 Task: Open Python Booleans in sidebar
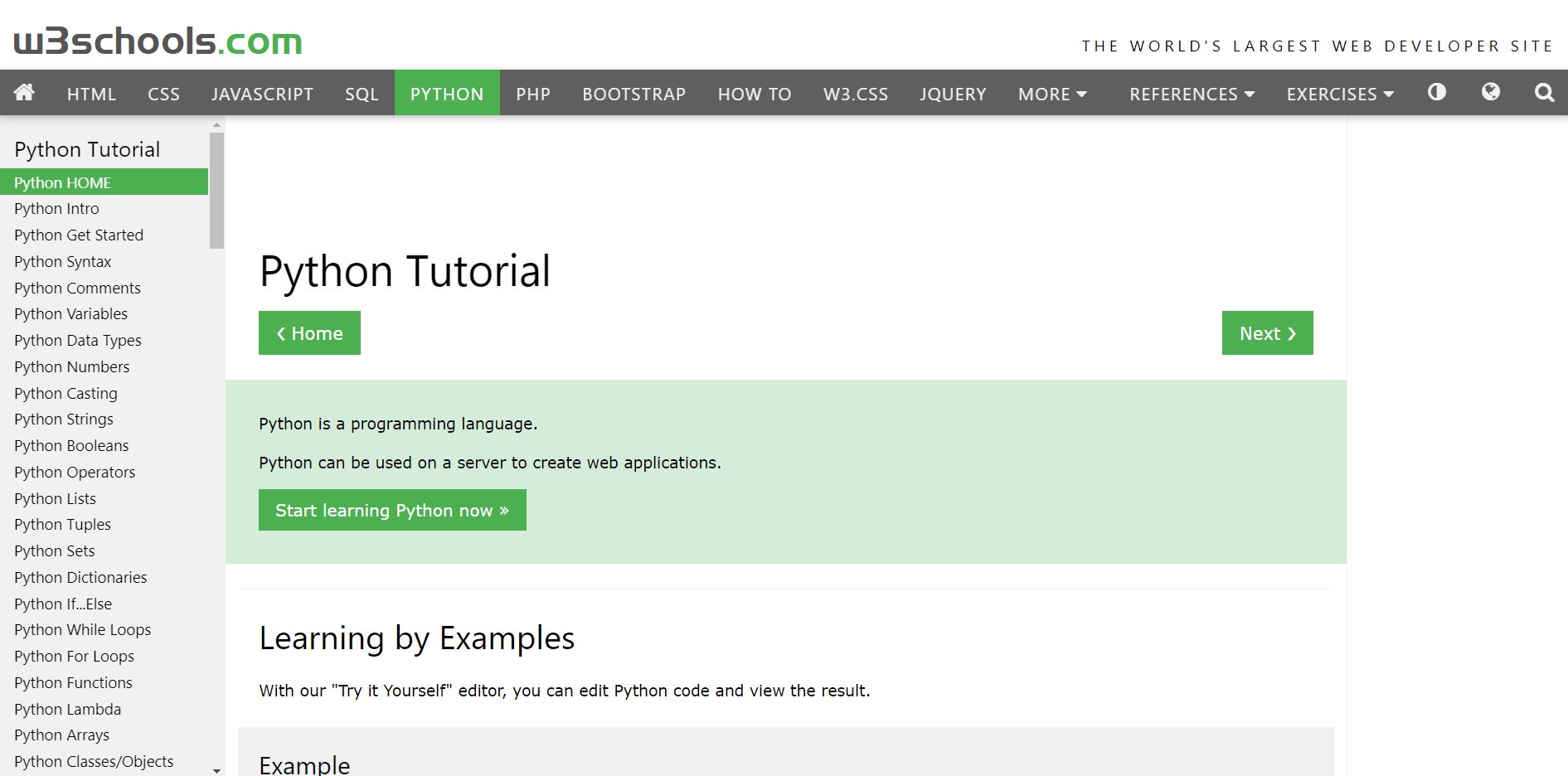point(71,445)
